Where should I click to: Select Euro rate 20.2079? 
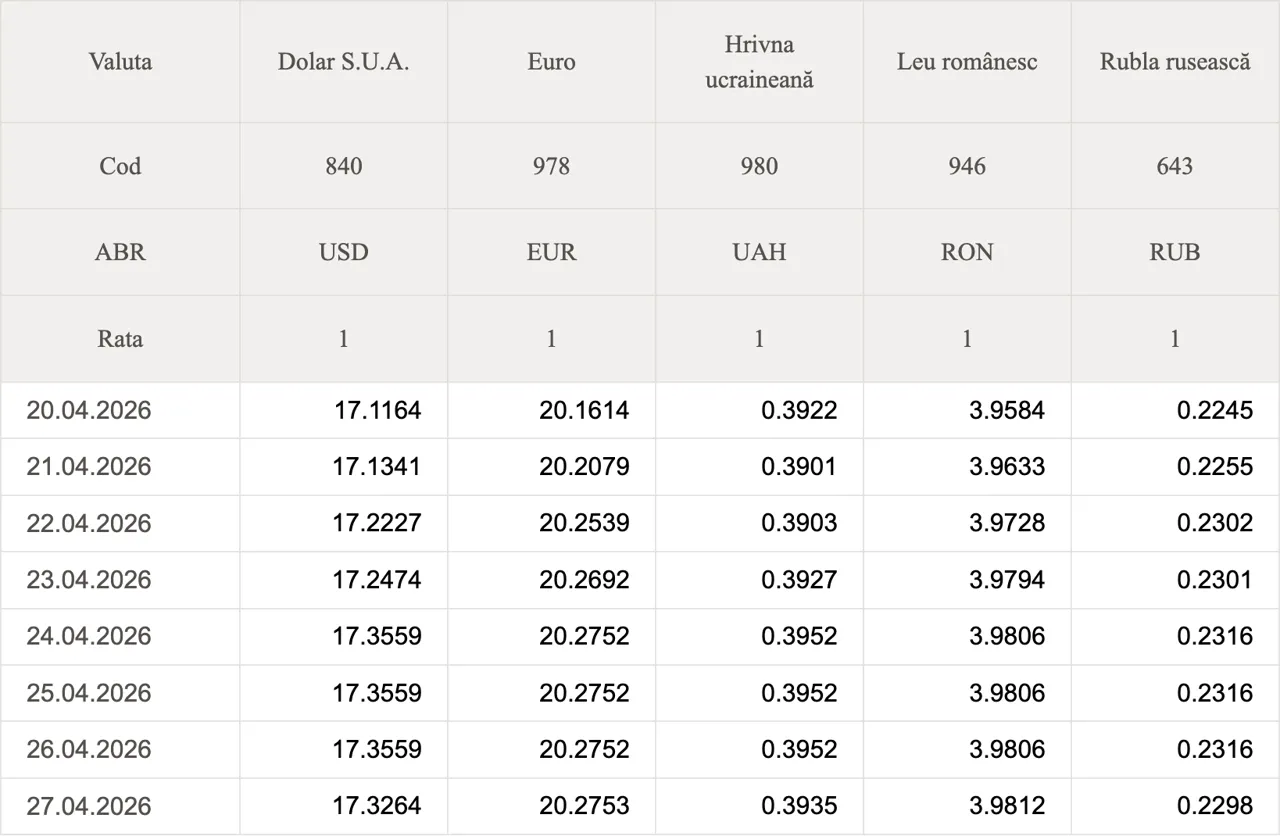tap(584, 467)
